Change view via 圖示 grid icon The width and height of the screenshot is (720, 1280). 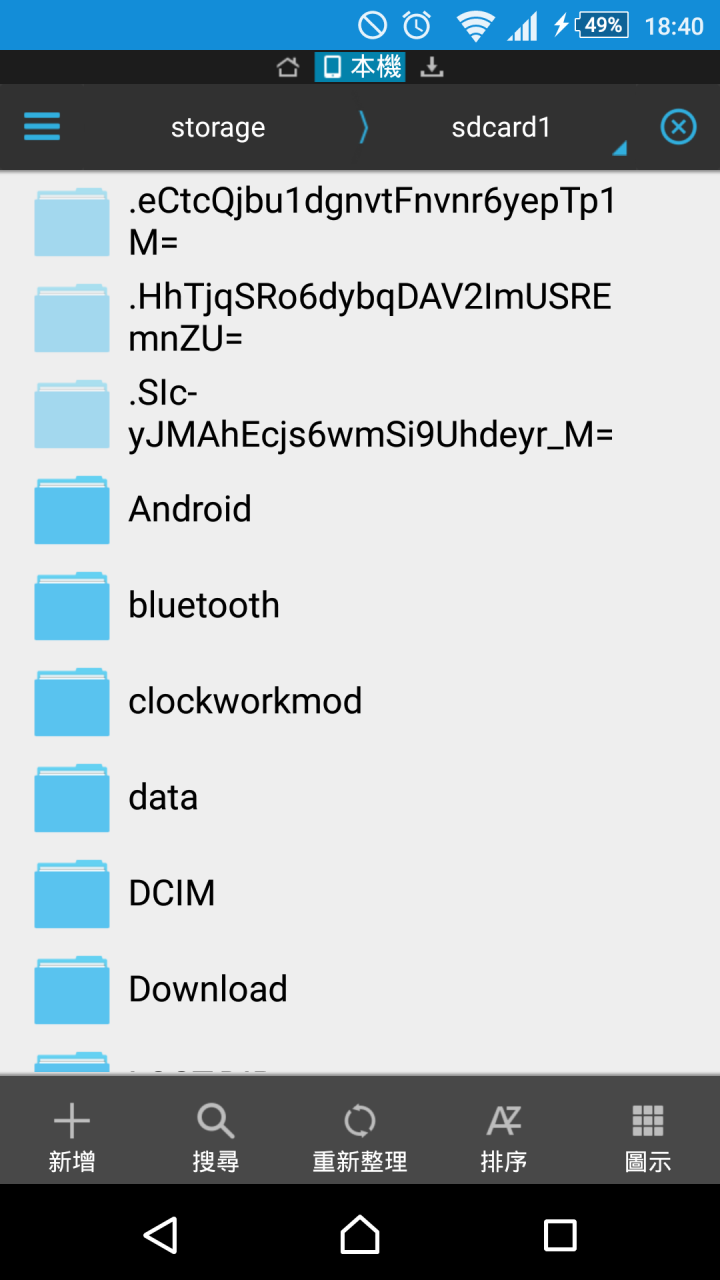click(x=648, y=1138)
